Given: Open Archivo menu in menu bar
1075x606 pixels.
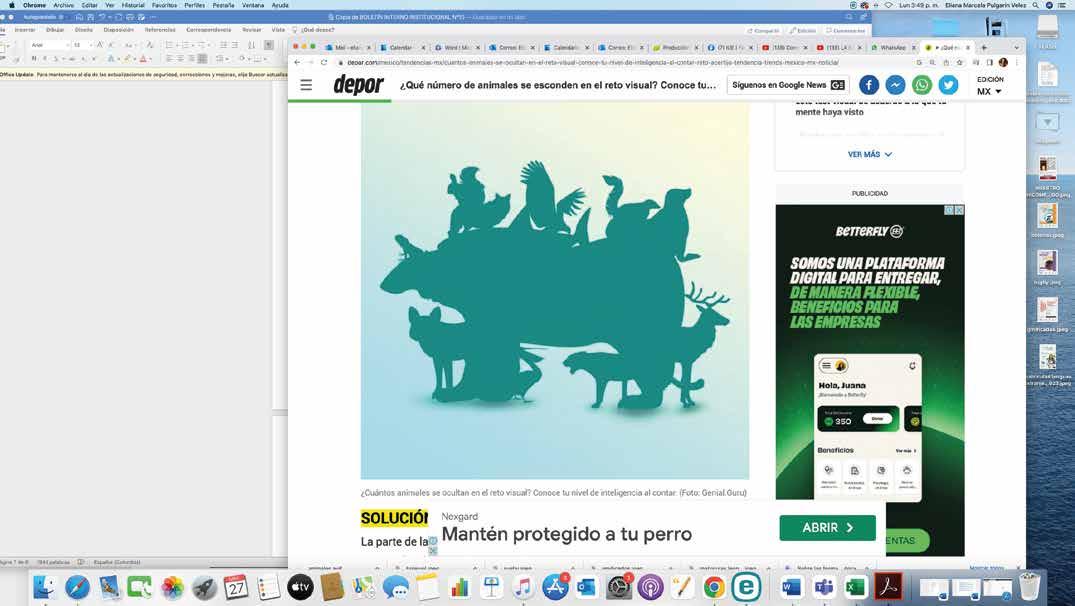Looking at the screenshot, I should click(x=63, y=5).
